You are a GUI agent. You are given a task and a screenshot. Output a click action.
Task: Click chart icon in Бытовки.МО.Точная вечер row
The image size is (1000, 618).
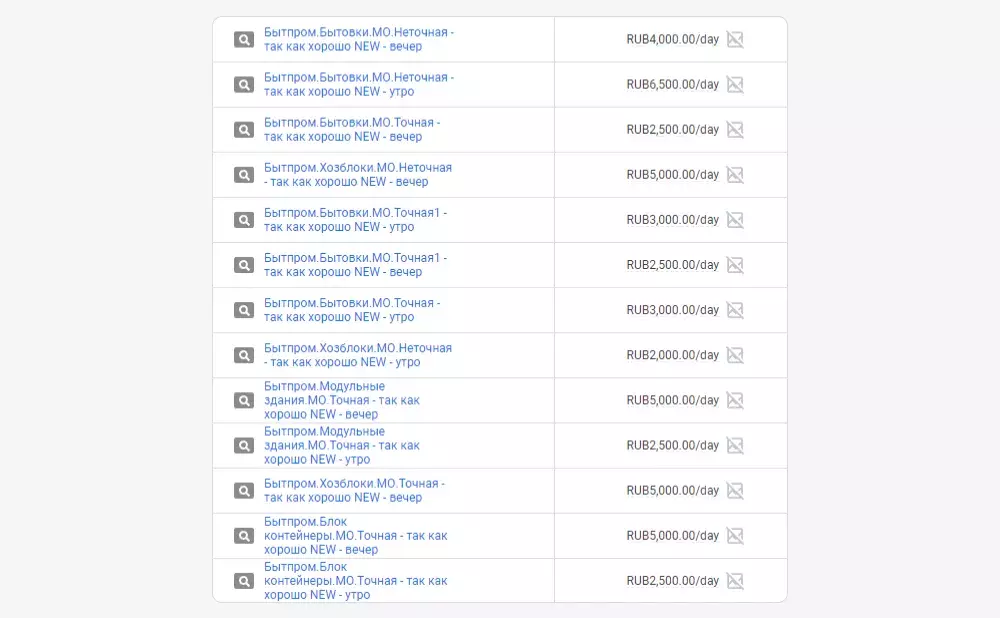pyautogui.click(x=735, y=130)
